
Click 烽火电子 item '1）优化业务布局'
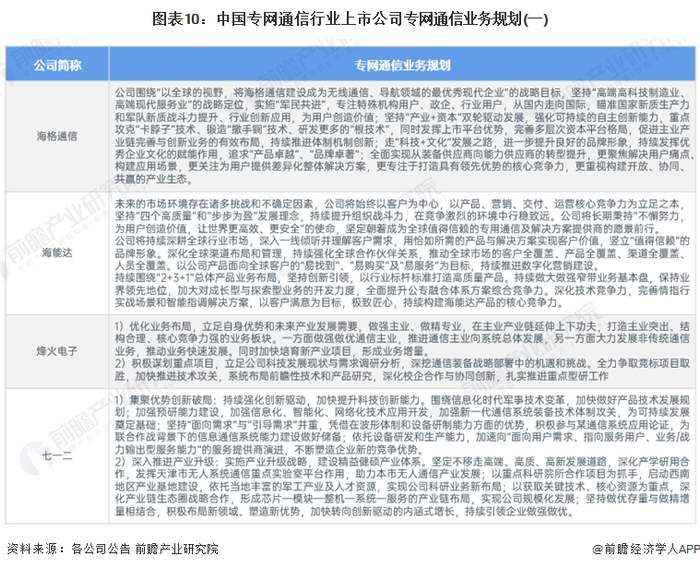point(402,339)
